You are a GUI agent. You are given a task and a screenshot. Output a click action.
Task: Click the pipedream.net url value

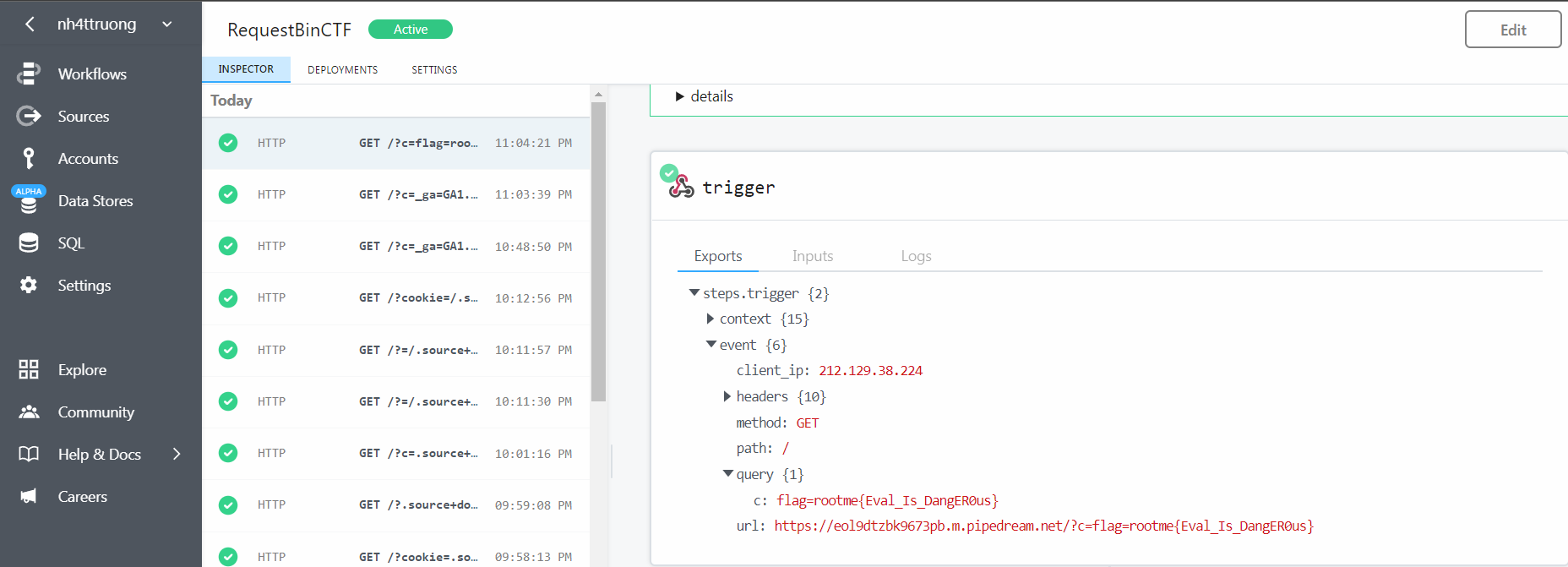coord(1044,526)
